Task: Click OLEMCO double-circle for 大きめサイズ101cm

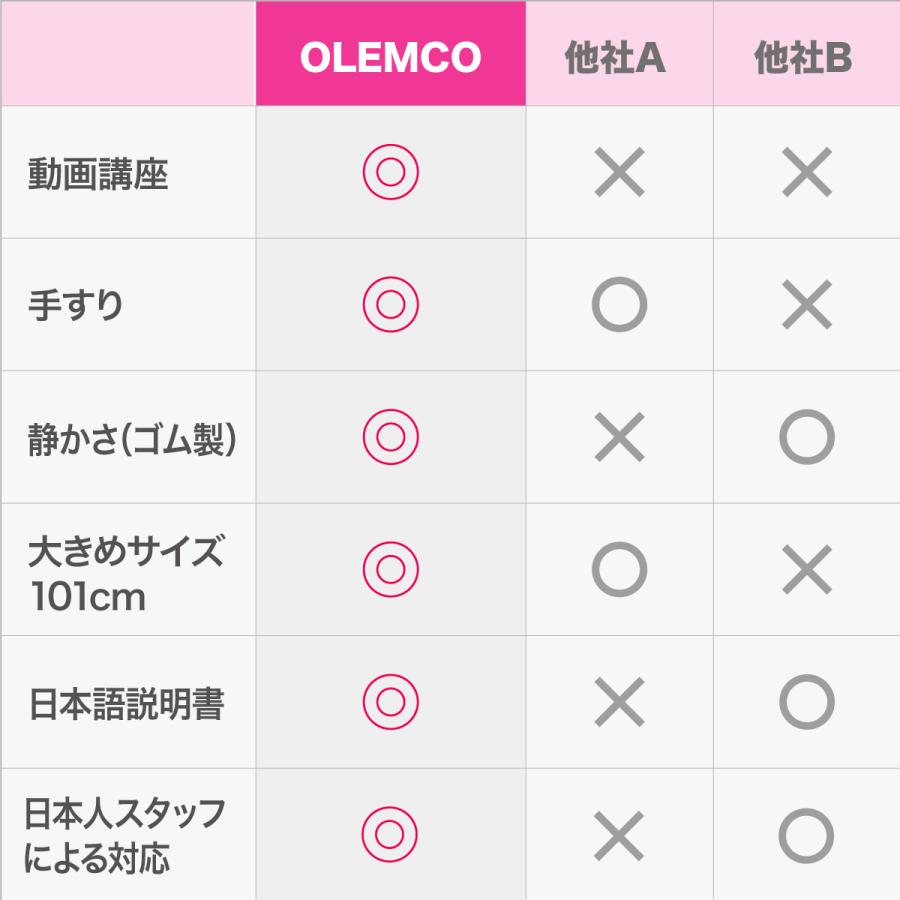Action: point(390,570)
